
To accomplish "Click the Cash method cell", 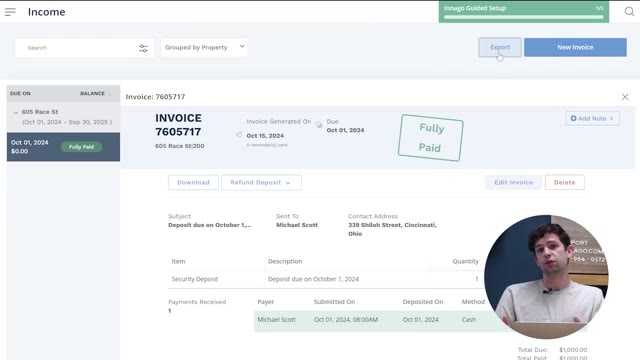I will pyautogui.click(x=469, y=320).
